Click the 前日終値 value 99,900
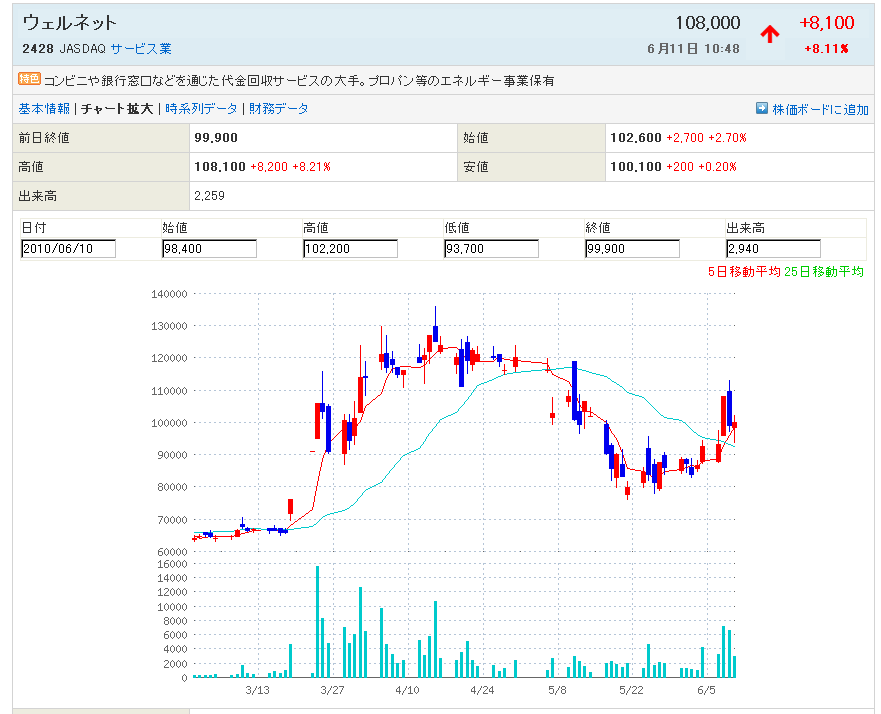Image resolution: width=881 pixels, height=714 pixels. click(x=216, y=138)
